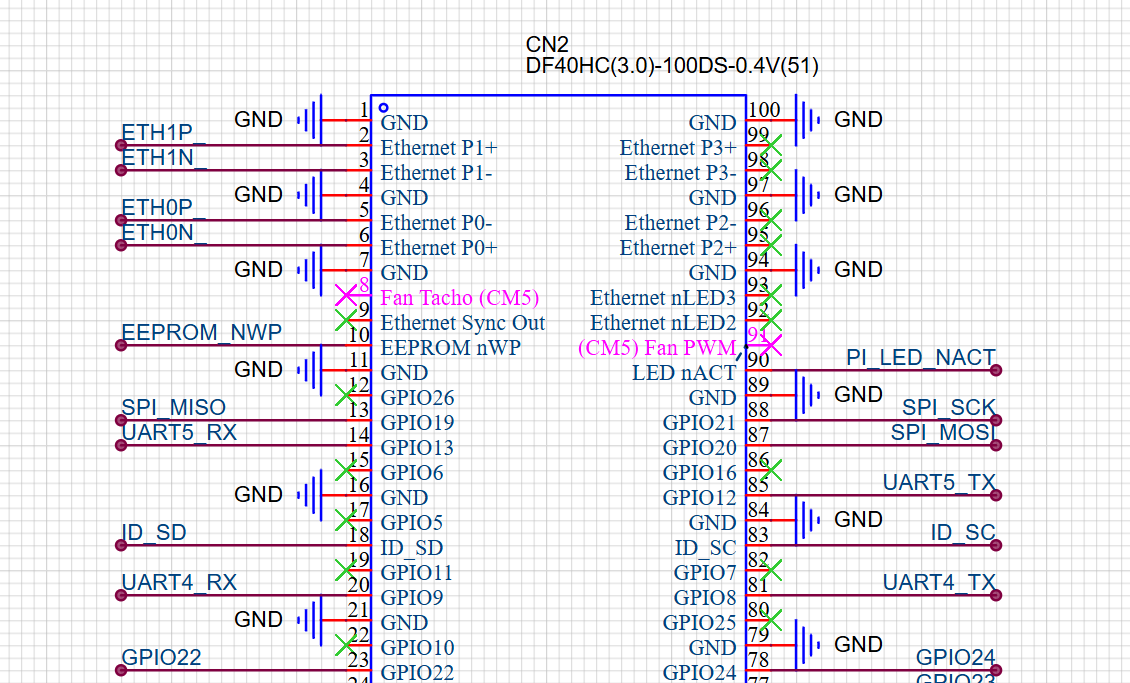The image size is (1130, 683).
Task: Click the magenta no-connect cross on pin 91
Action: (x=771, y=345)
